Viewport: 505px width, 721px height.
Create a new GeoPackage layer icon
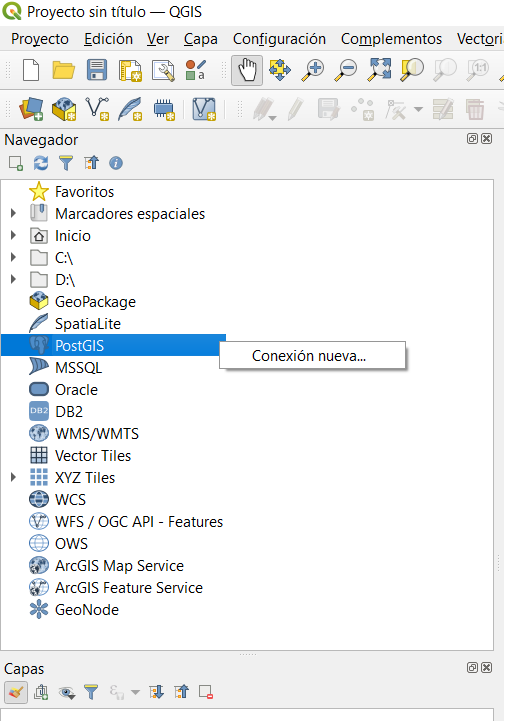(x=64, y=109)
